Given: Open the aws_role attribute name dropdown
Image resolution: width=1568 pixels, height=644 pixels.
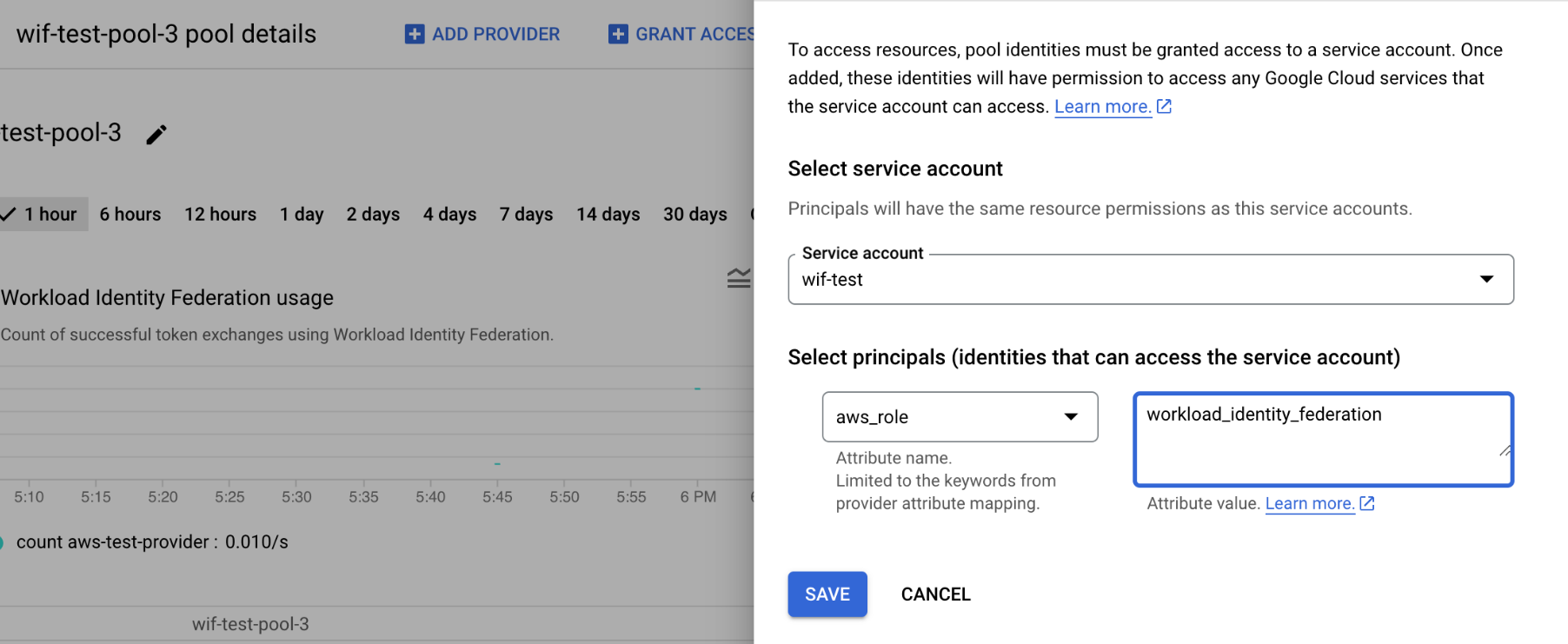Looking at the screenshot, I should [x=960, y=417].
